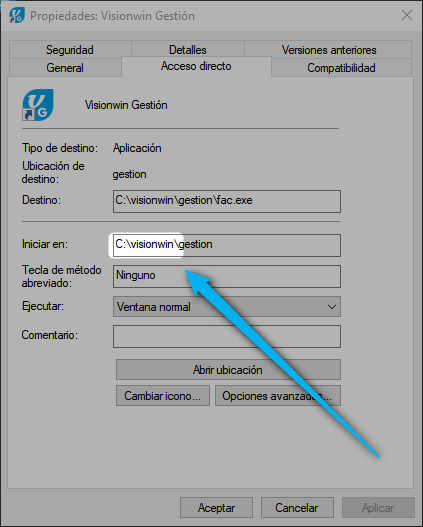Click the Visionwin Gestión shortcut icon
This screenshot has width=423, height=527.
pyautogui.click(x=38, y=105)
